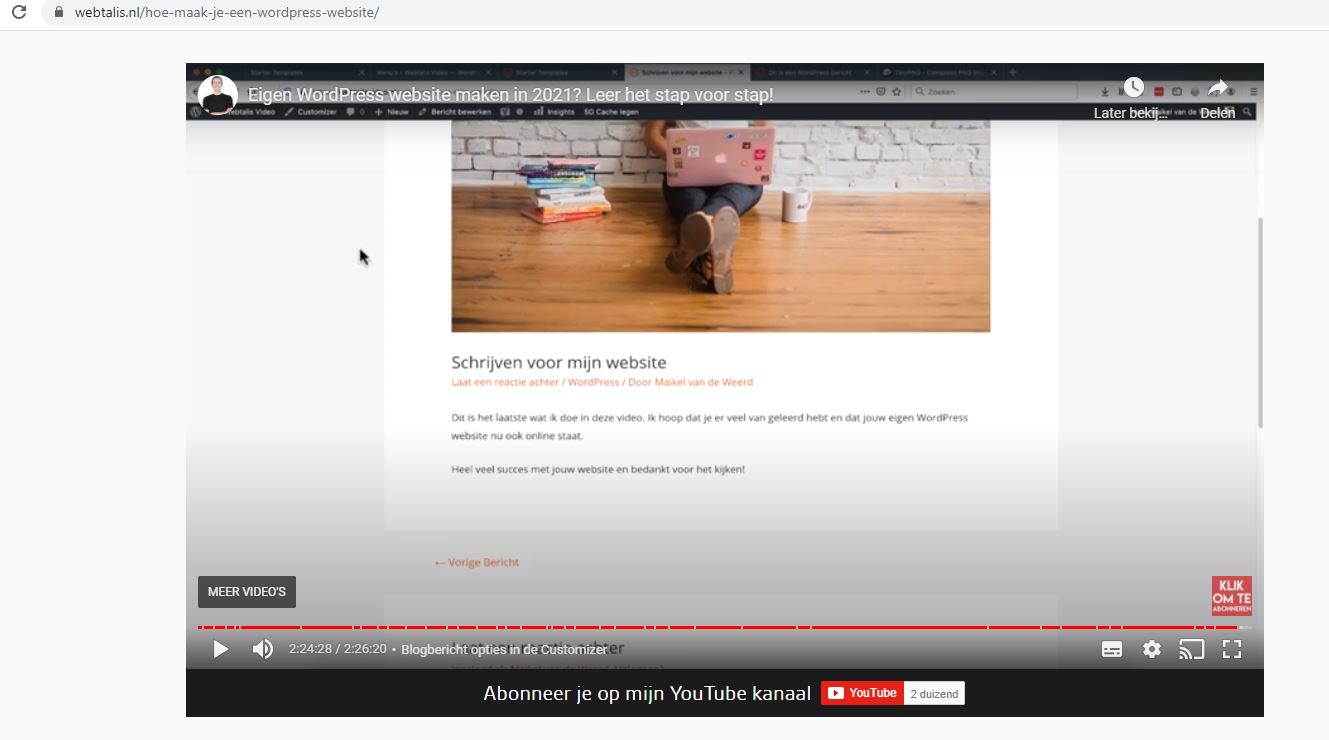Click 'Bericht bewerken' in recorded admin bar
The width and height of the screenshot is (1329, 740).
455,112
